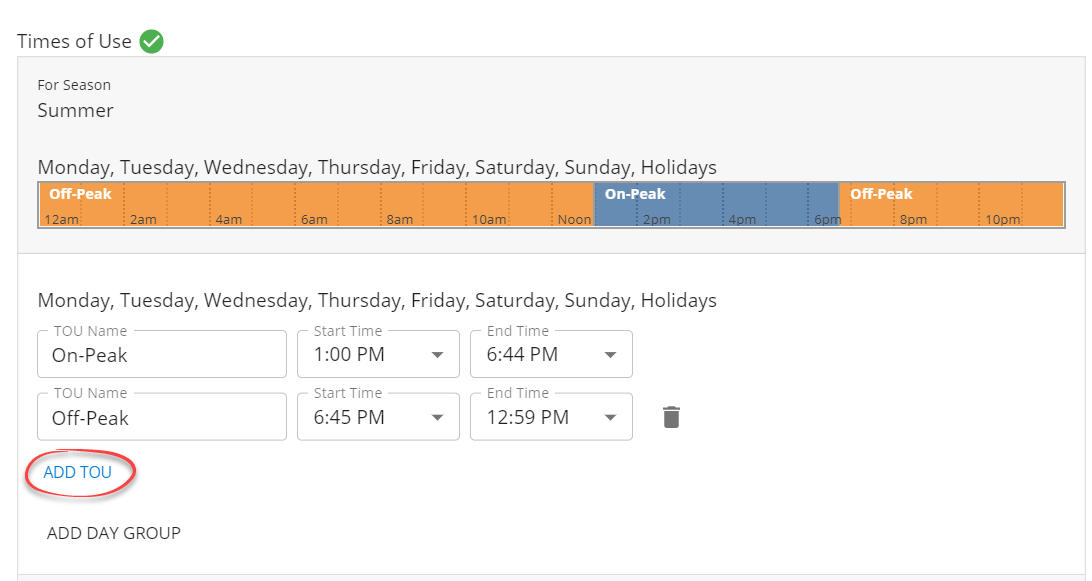The height and width of the screenshot is (581, 1092).
Task: Pick the evening Off-Peak block after 6pm
Action: 950,204
